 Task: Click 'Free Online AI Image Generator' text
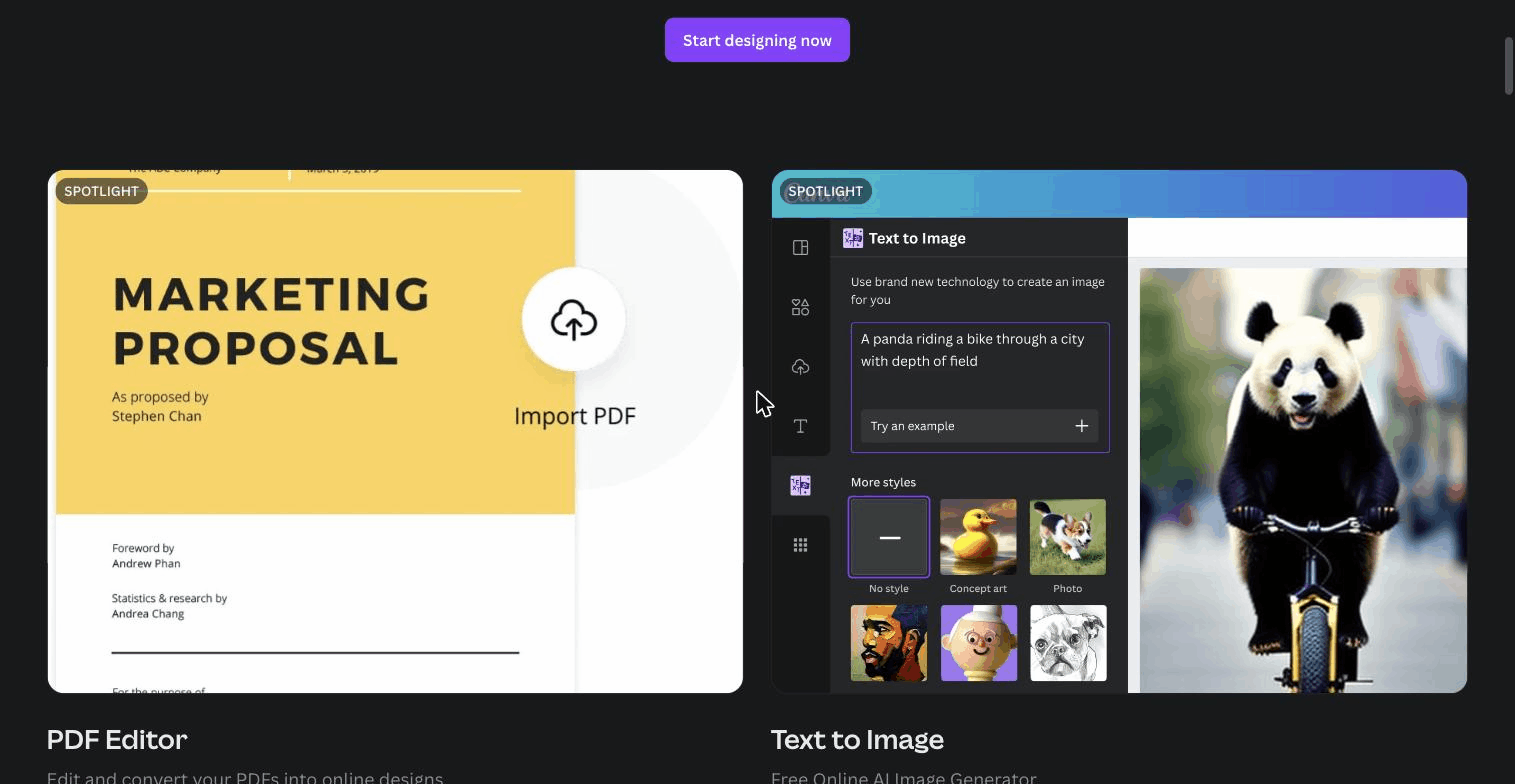click(x=903, y=777)
